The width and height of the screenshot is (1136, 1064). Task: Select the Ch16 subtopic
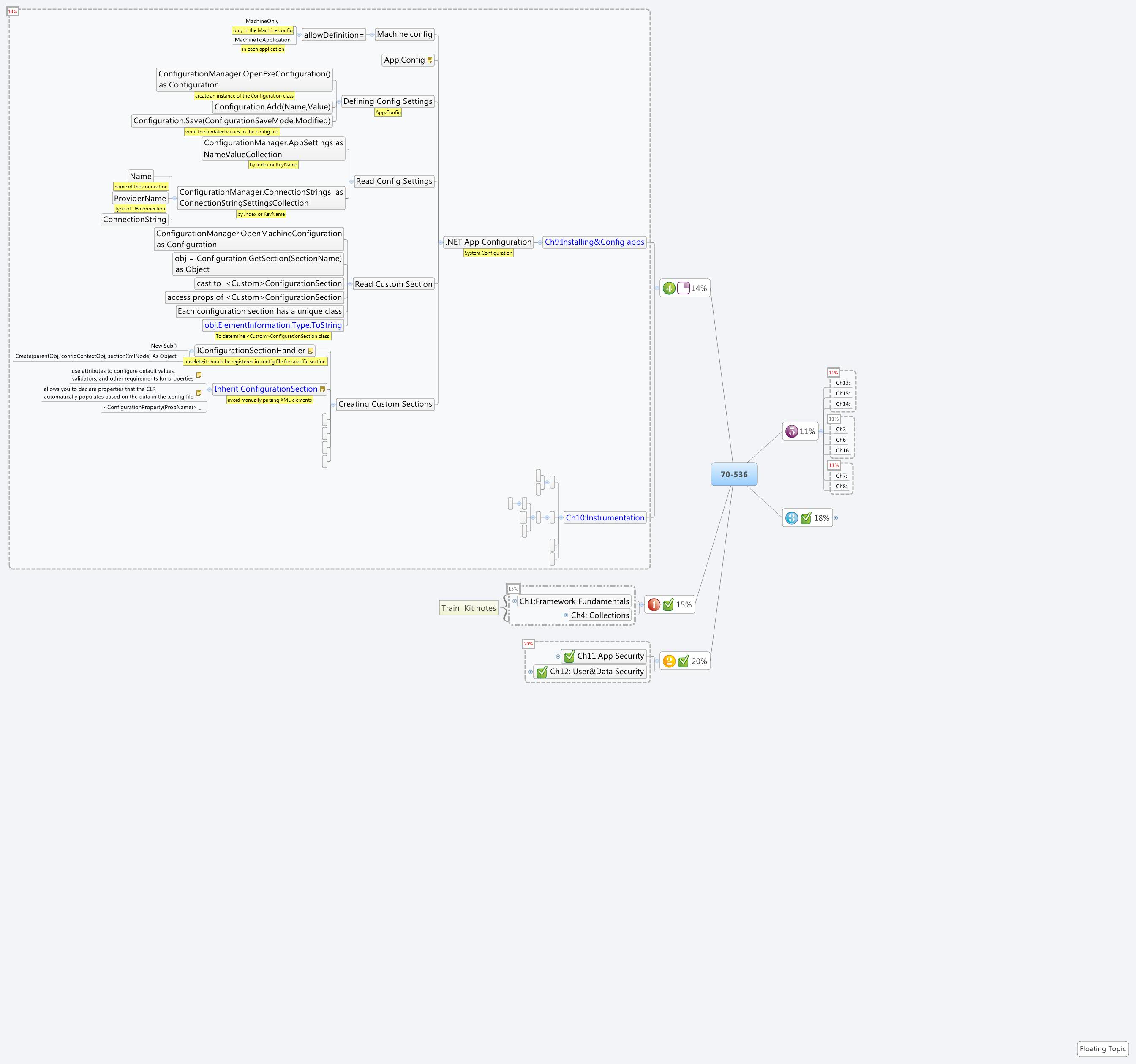pyautogui.click(x=842, y=451)
